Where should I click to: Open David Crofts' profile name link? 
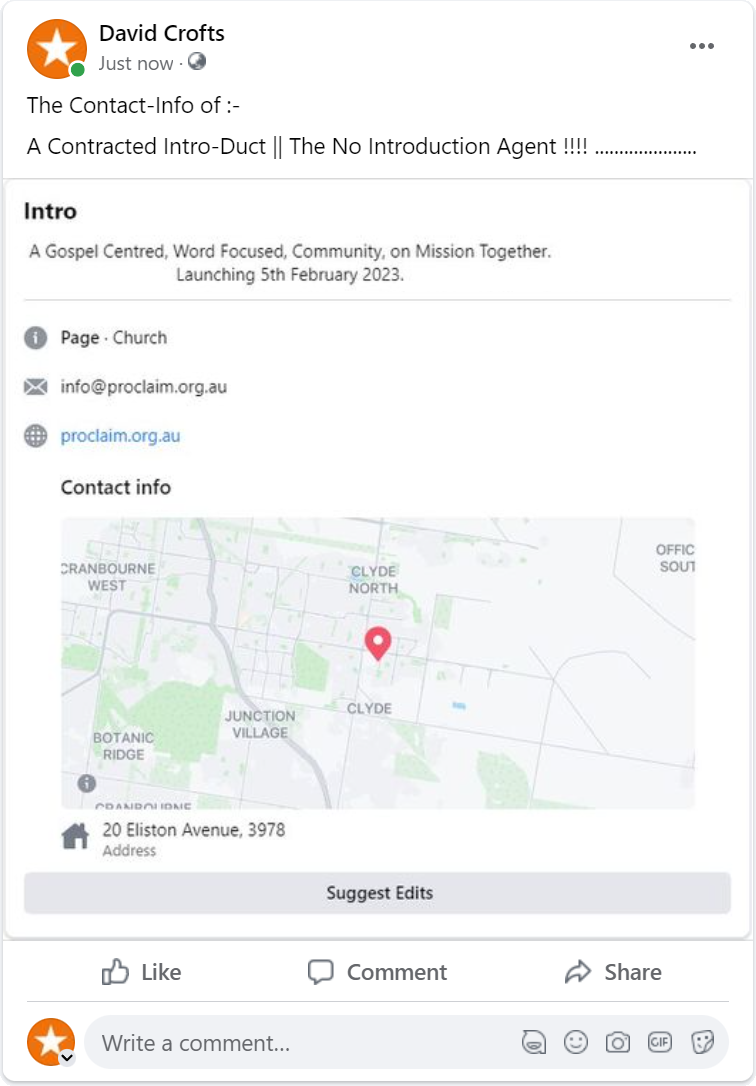point(162,33)
